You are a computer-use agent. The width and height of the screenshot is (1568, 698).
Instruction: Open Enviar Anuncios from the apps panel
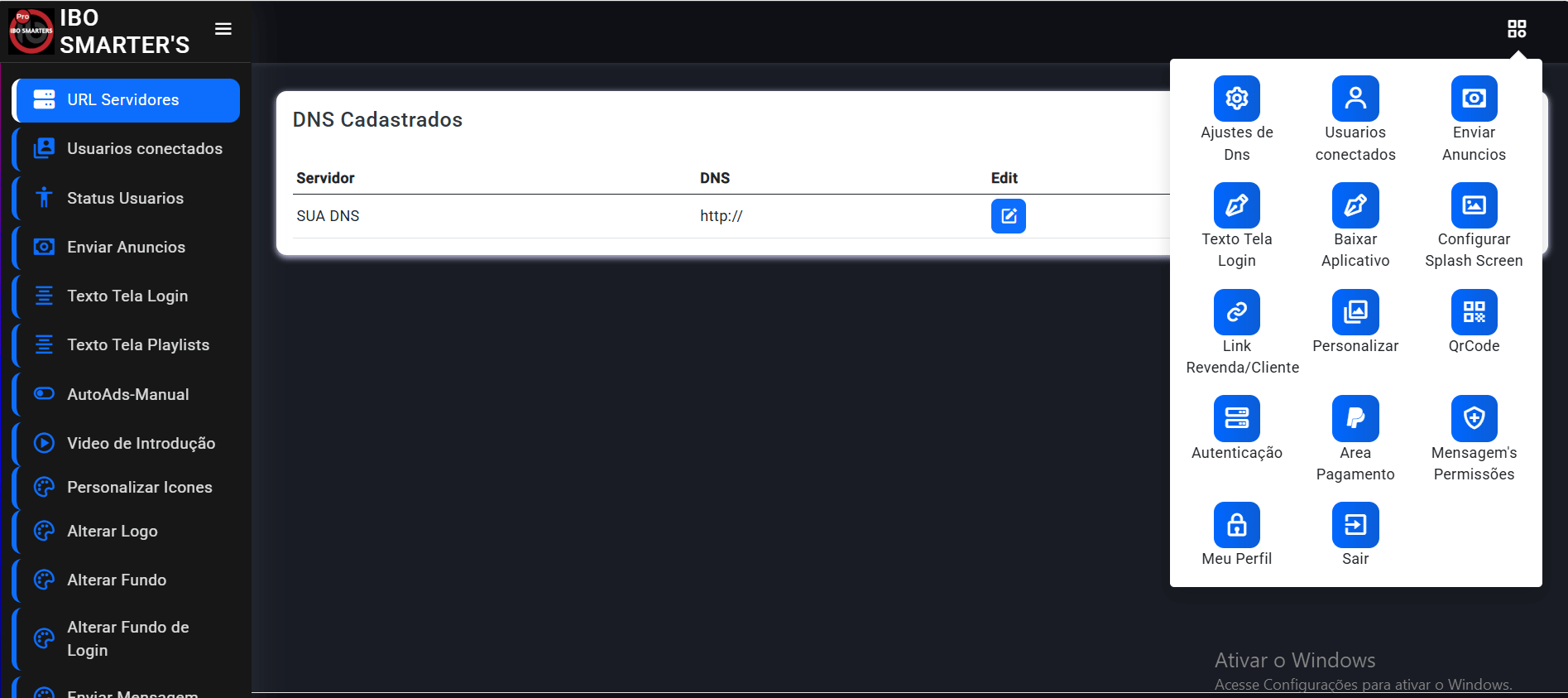(x=1473, y=99)
